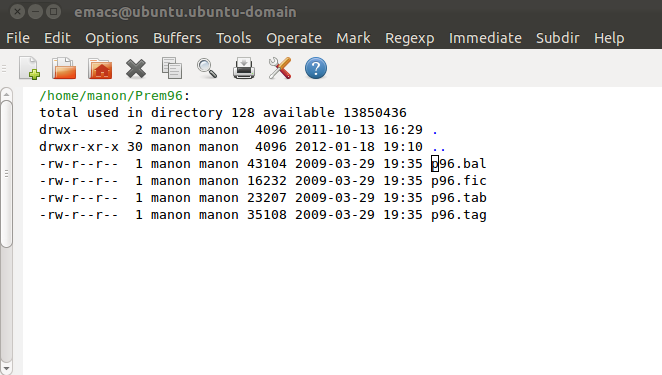662x375 pixels.
Task: Open the Mark menu
Action: point(353,38)
